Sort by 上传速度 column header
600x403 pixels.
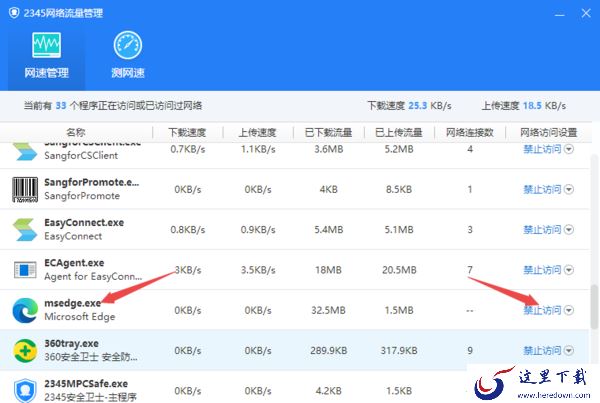point(258,132)
